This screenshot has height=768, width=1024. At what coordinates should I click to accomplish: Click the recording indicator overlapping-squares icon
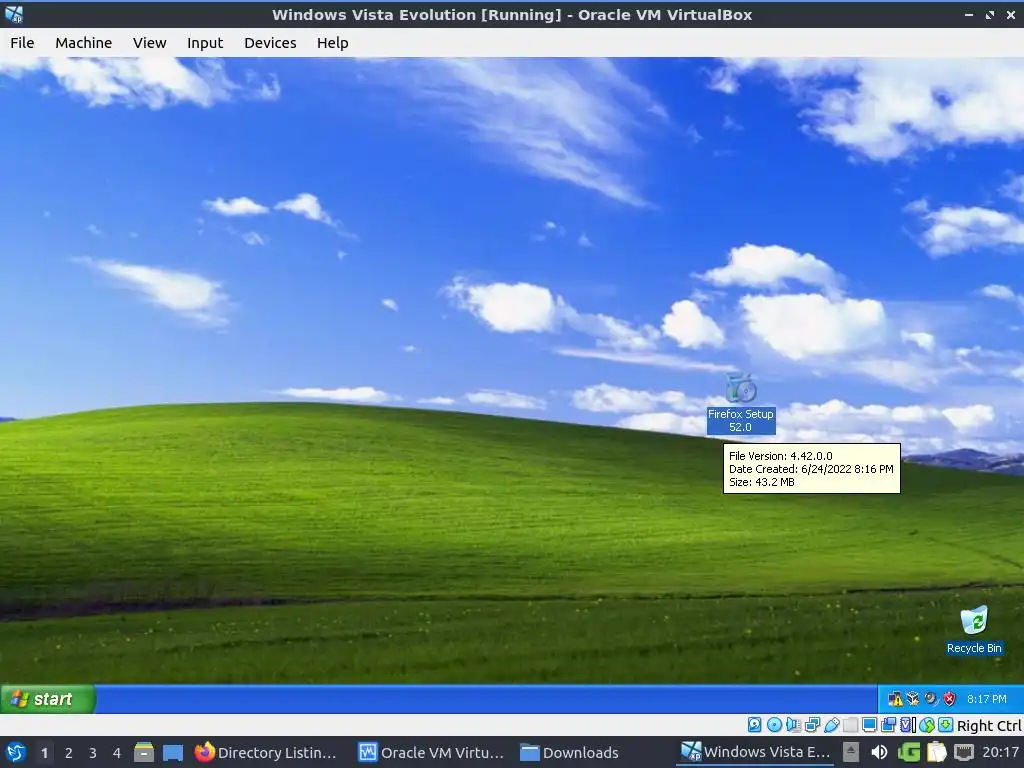coord(888,724)
